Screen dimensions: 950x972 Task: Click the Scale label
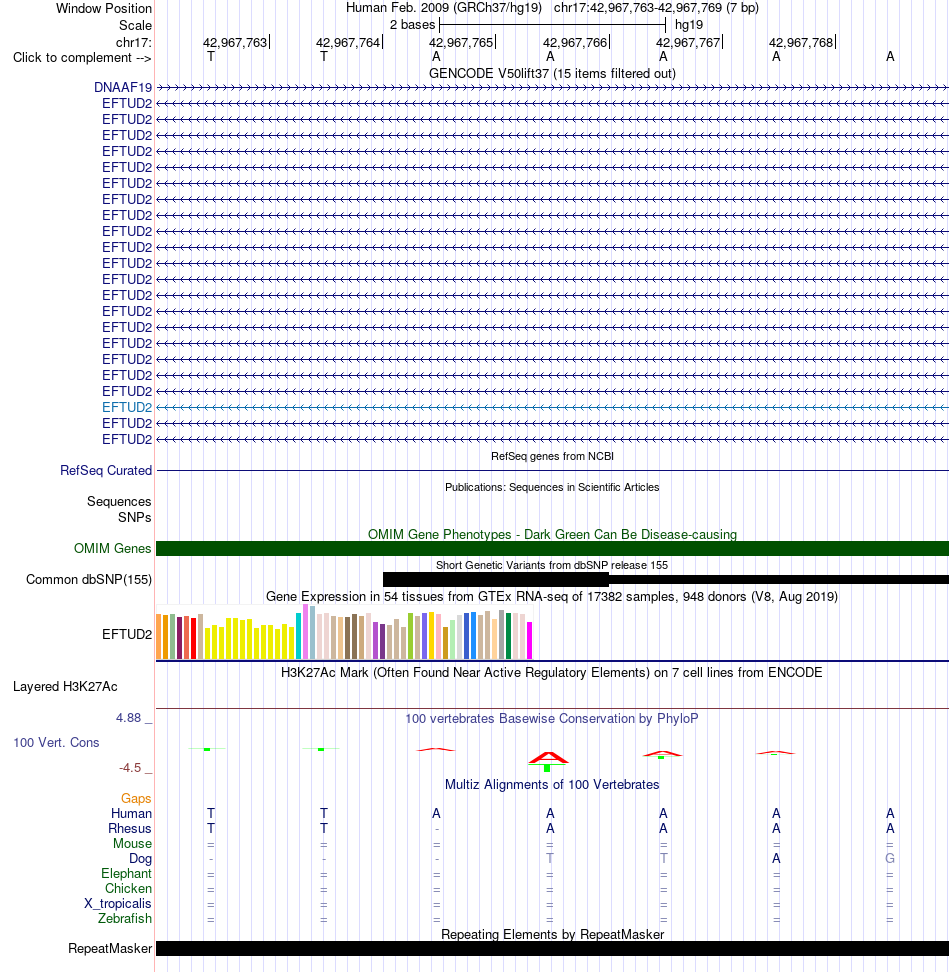[135, 25]
